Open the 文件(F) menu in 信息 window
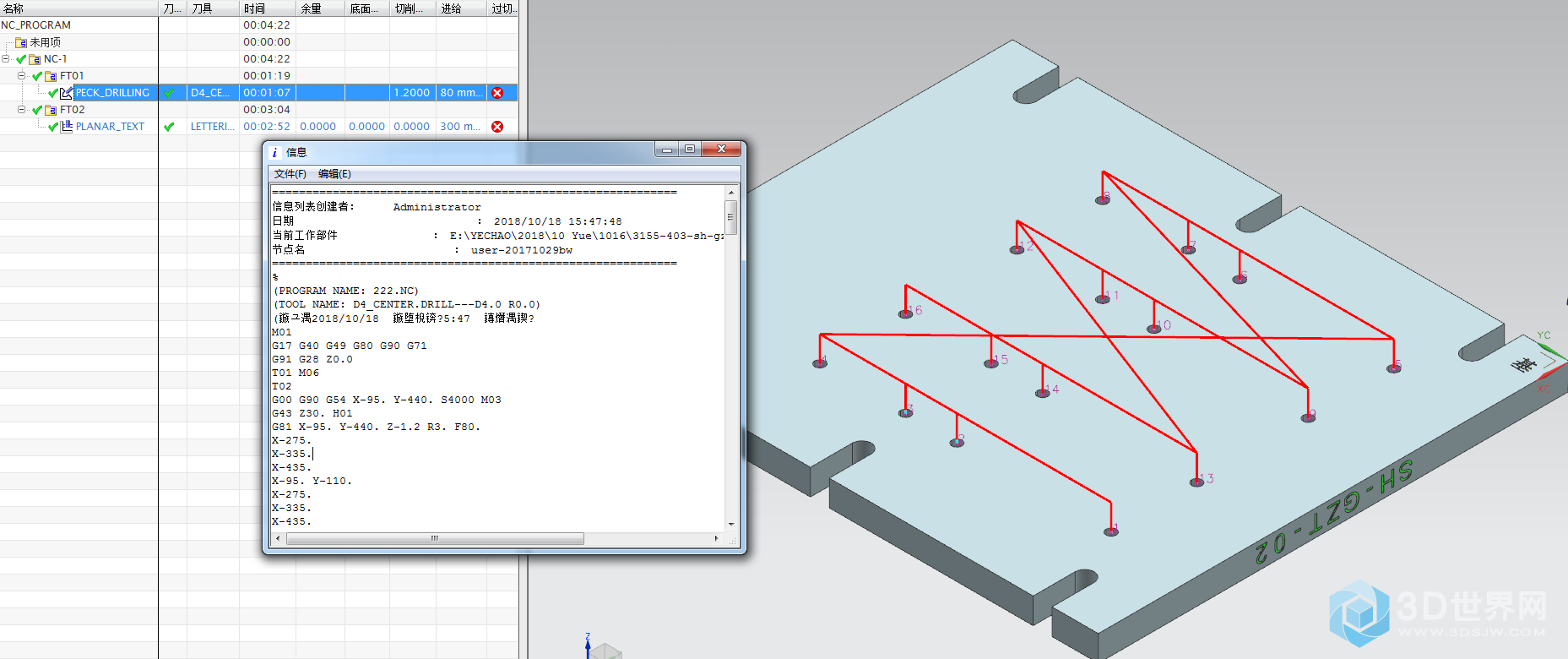1568x659 pixels. (290, 174)
